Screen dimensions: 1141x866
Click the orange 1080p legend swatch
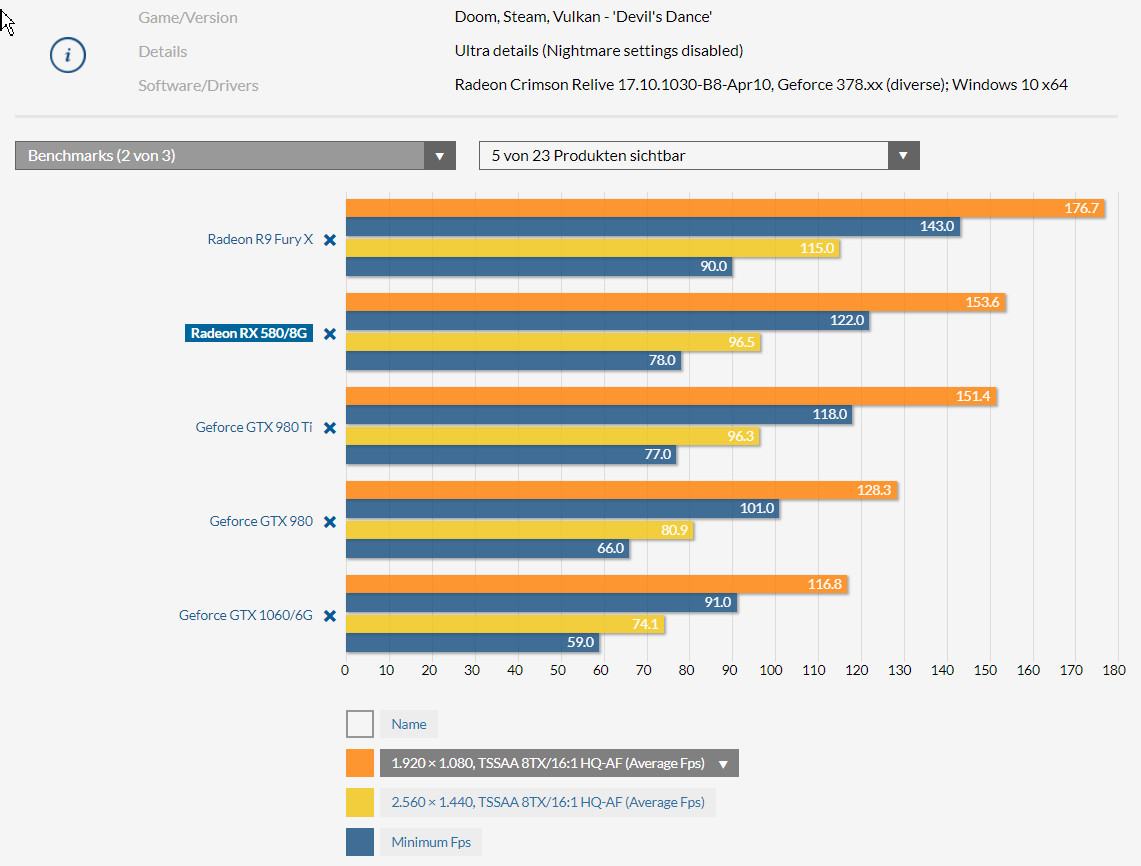coord(359,763)
